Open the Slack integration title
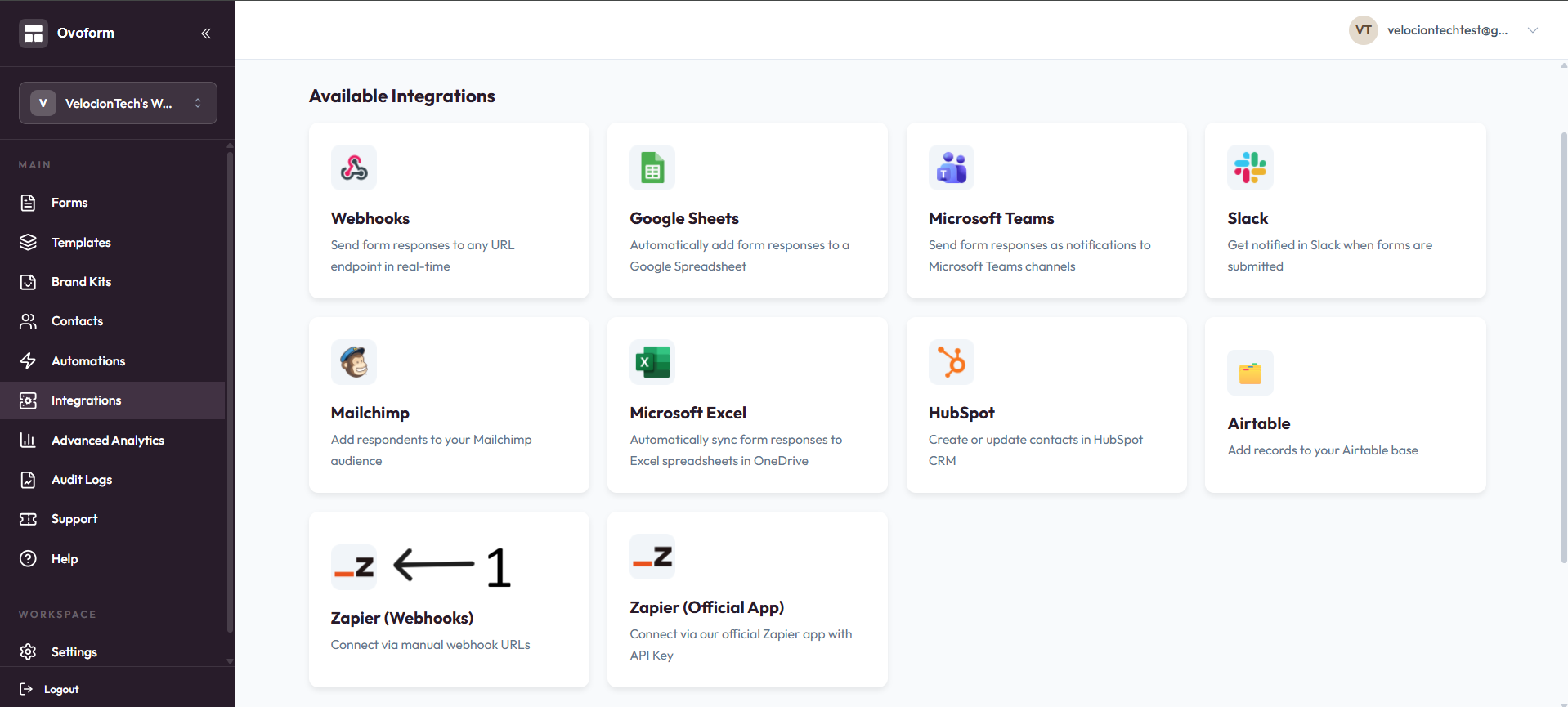The image size is (1568, 707). click(x=1248, y=218)
